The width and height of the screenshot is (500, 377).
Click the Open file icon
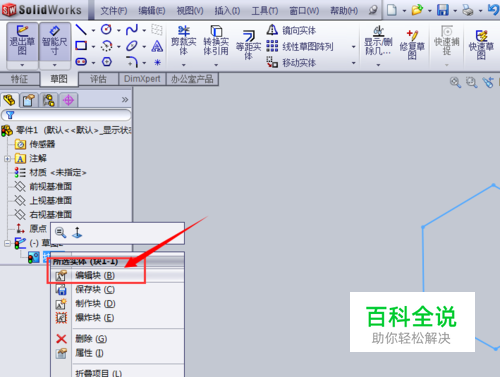417,10
